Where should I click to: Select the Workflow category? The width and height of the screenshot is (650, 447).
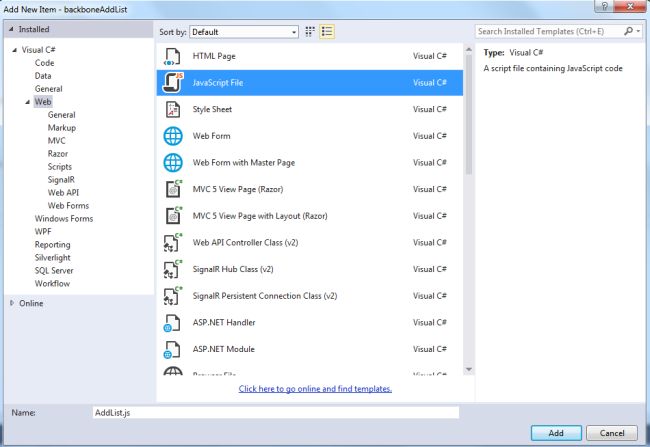52,284
